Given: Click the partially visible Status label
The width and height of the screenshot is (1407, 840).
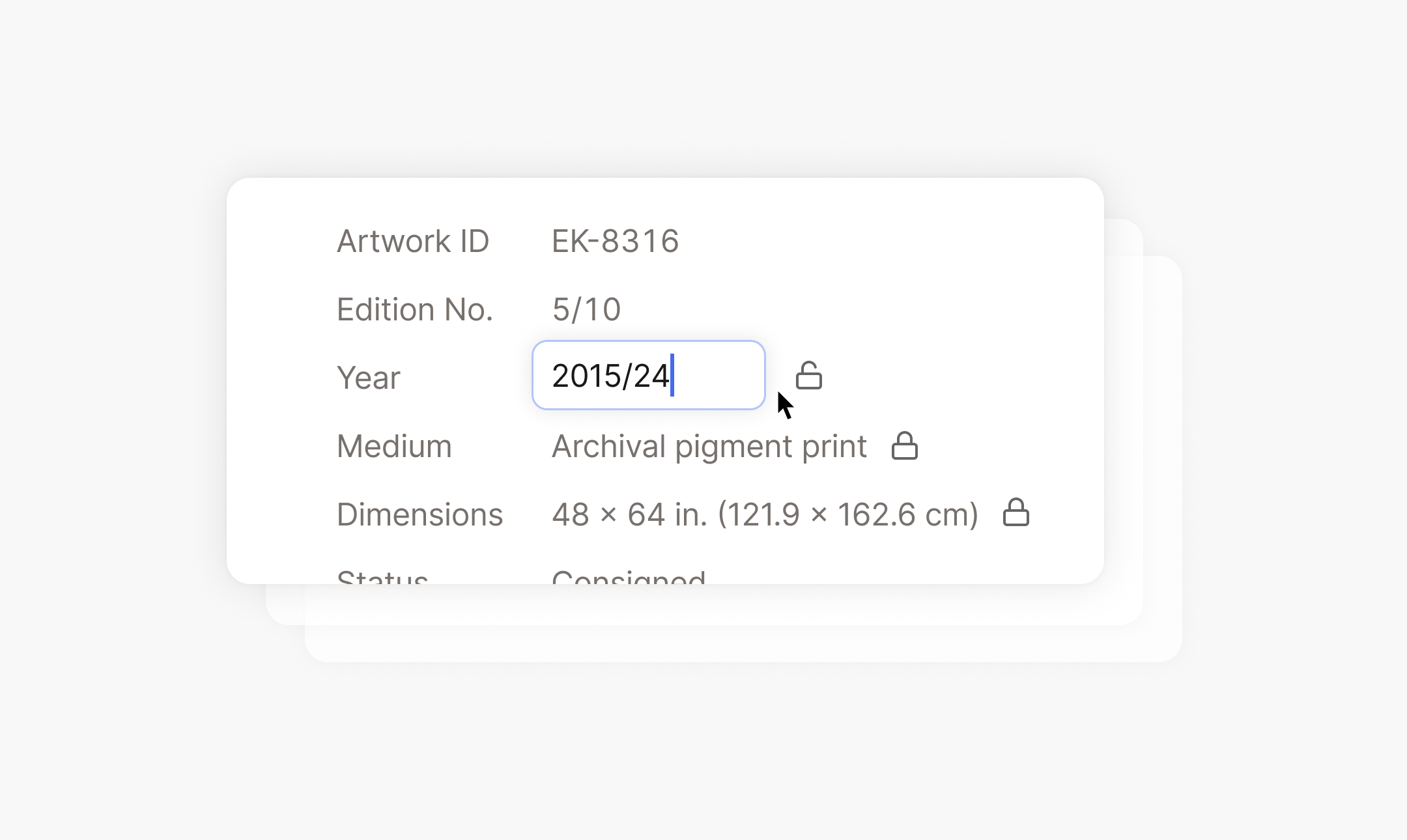Looking at the screenshot, I should point(382,576).
